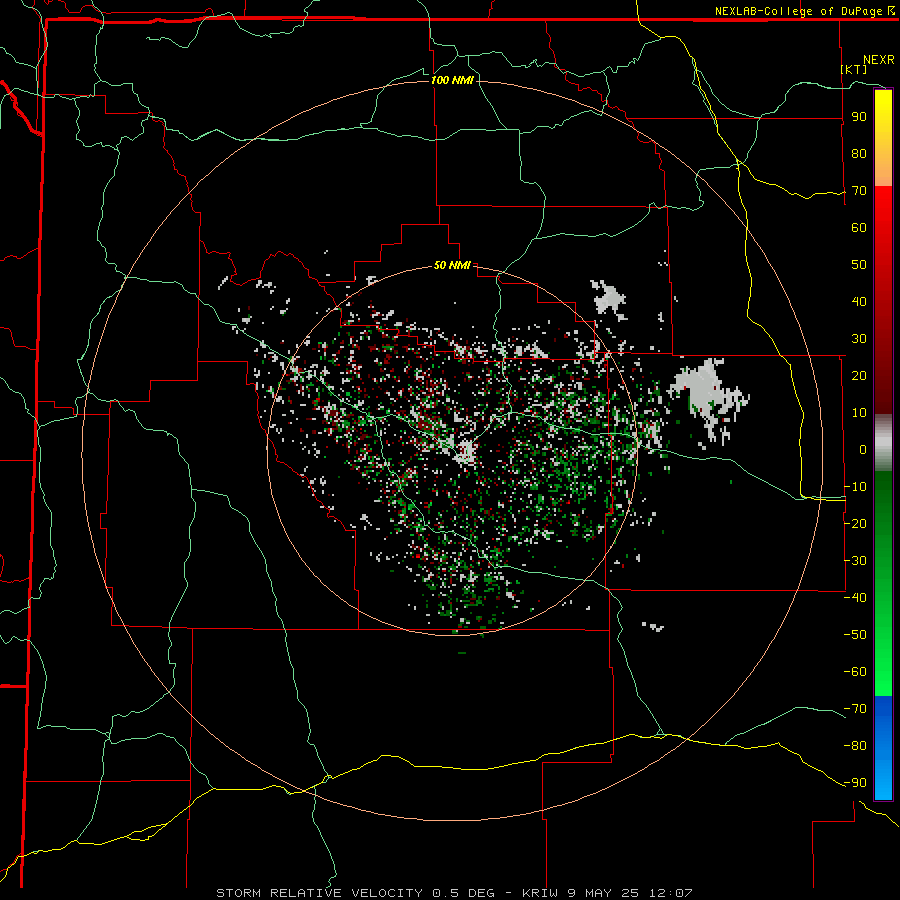
Task: Click the 20 value on the velocity scale
Action: (859, 375)
